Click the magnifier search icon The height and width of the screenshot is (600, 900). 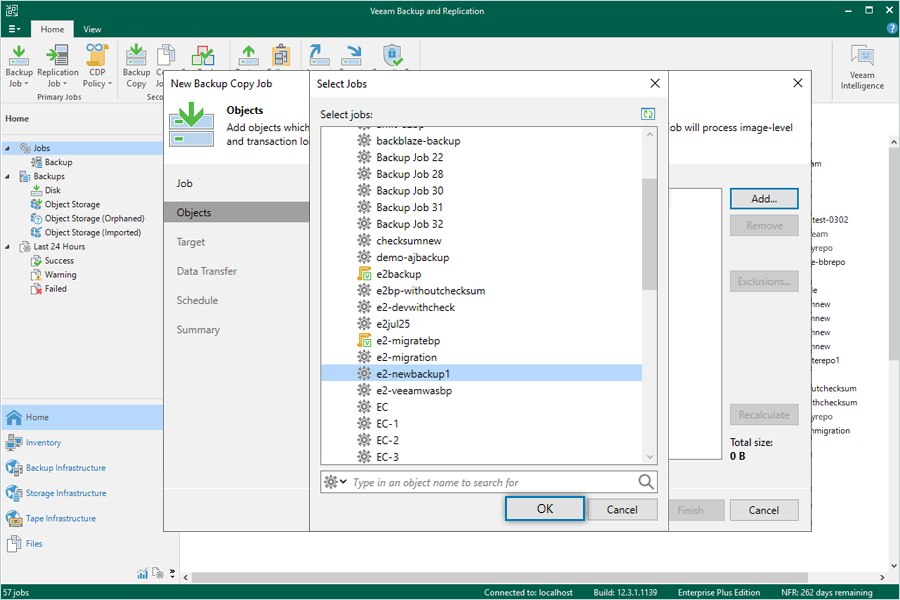pyautogui.click(x=646, y=482)
